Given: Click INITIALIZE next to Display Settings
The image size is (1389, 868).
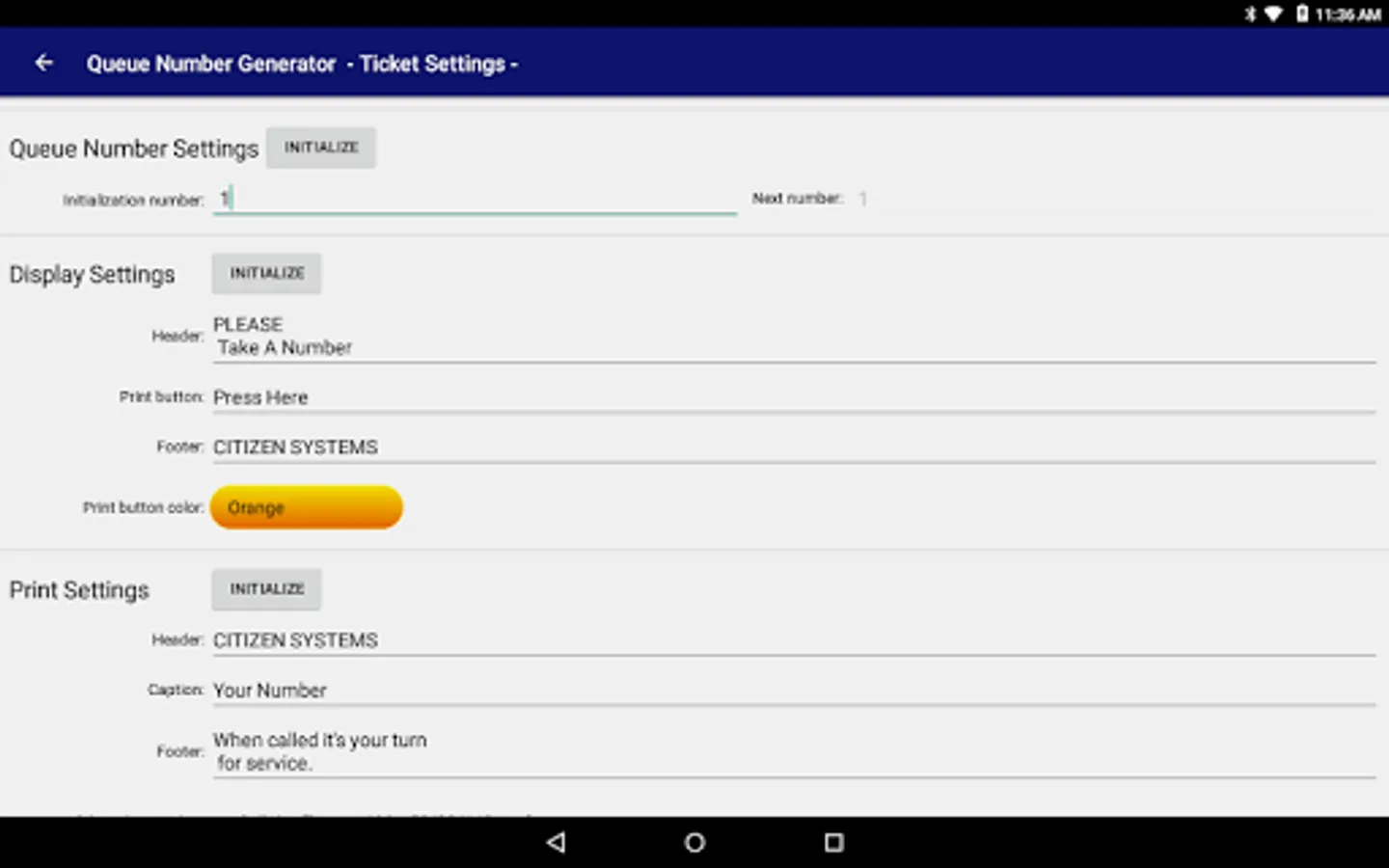Looking at the screenshot, I should [267, 274].
